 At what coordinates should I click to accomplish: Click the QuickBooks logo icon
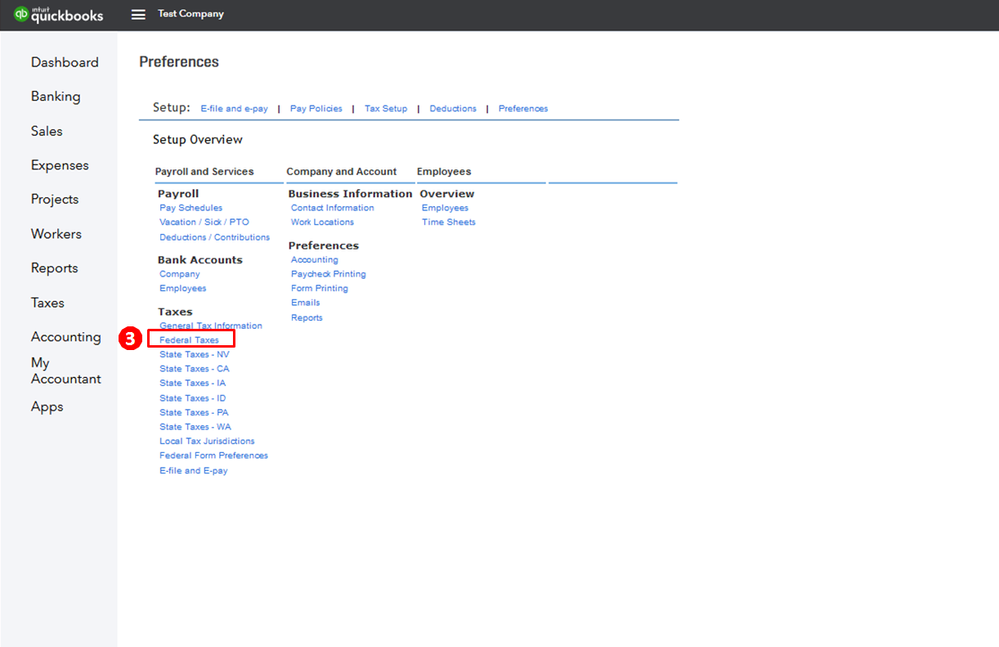point(21,15)
